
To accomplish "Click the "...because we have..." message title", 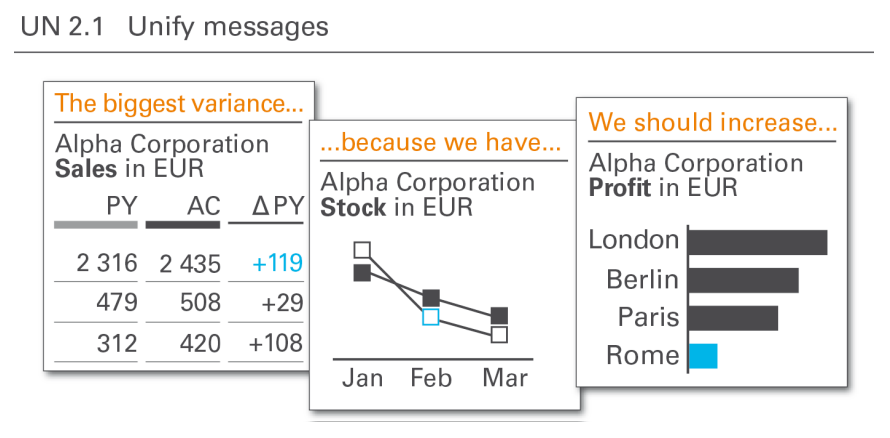I will [x=440, y=143].
